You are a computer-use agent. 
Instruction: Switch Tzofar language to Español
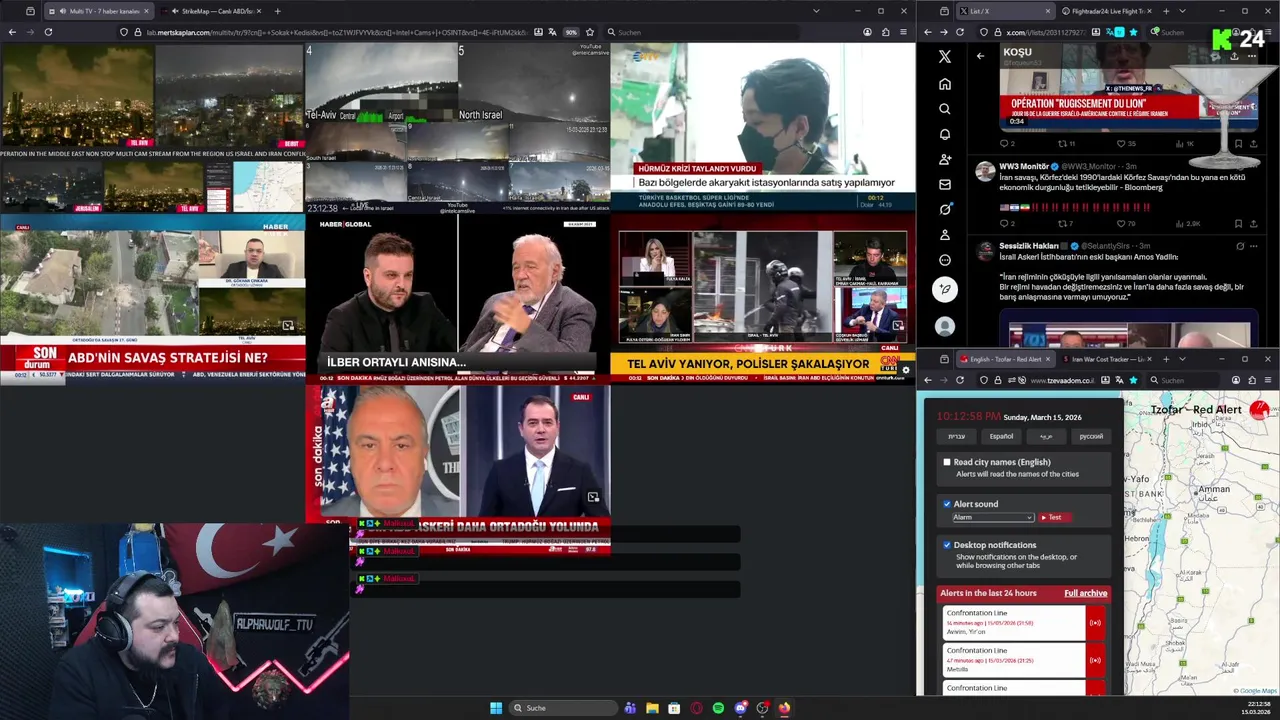(1001, 436)
